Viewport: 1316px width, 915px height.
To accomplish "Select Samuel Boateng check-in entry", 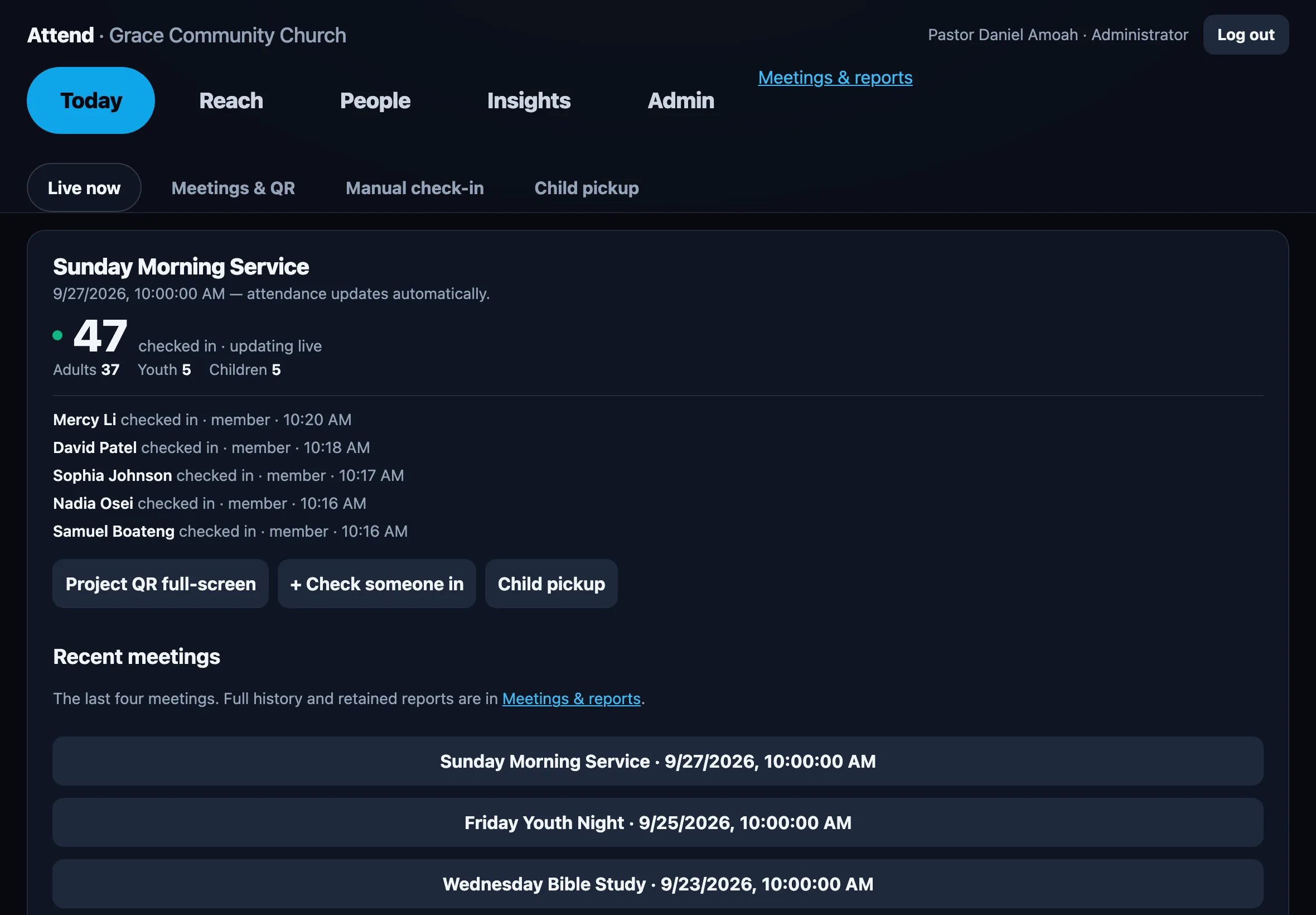I will [230, 532].
